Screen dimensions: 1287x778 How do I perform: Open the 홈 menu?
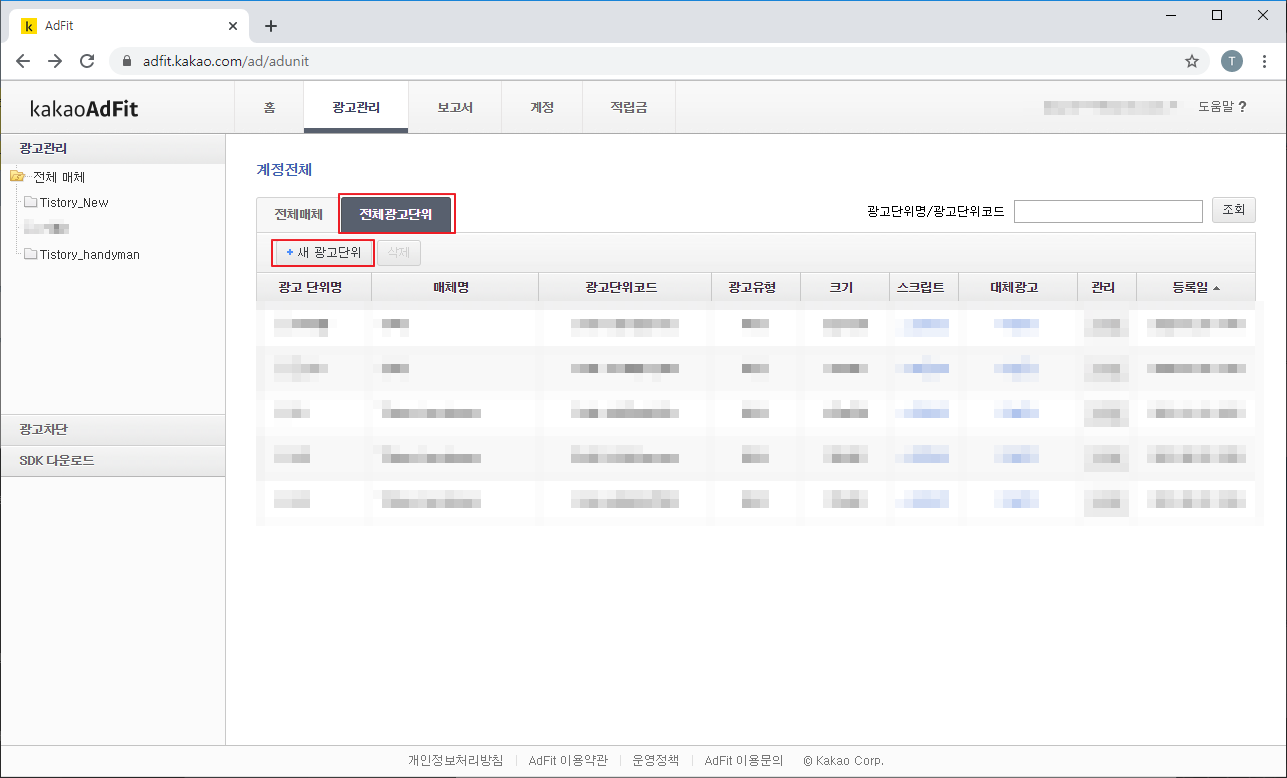pos(269,107)
